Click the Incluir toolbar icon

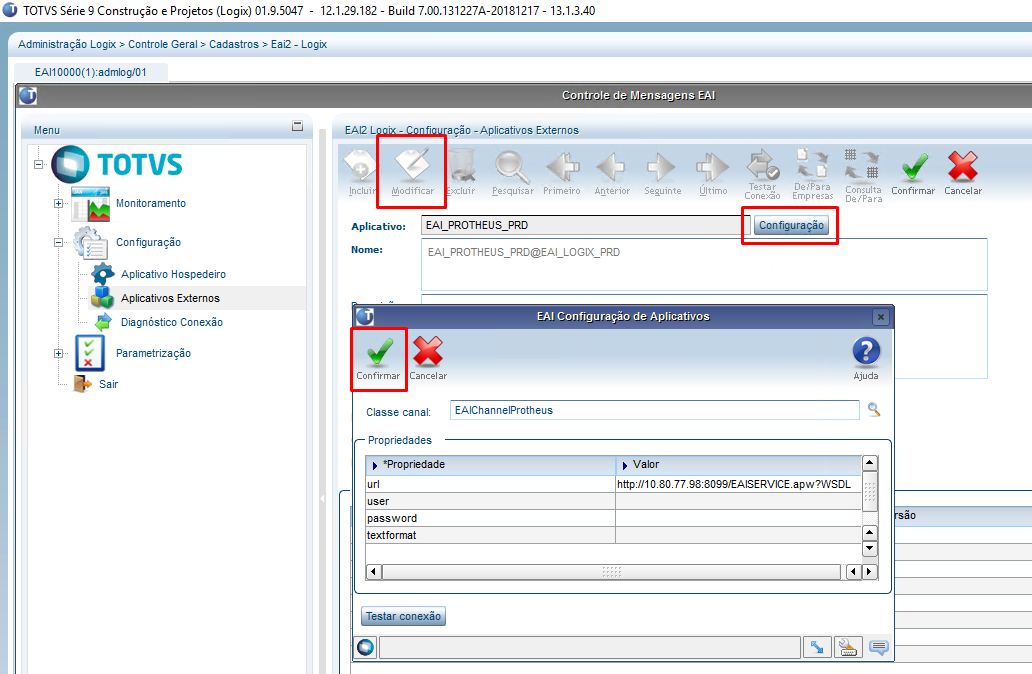click(x=361, y=172)
